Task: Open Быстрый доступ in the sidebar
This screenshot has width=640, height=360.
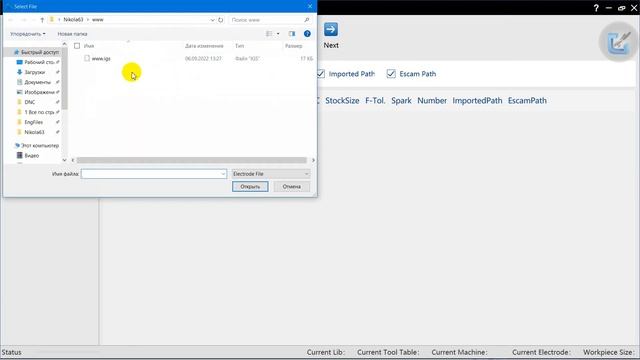Action: click(36, 52)
